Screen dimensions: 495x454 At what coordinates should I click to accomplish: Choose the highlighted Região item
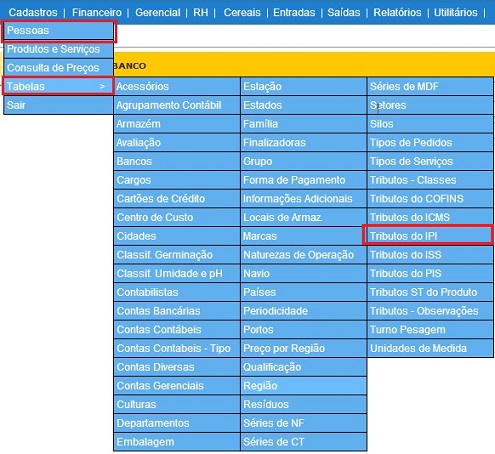[x=303, y=386]
